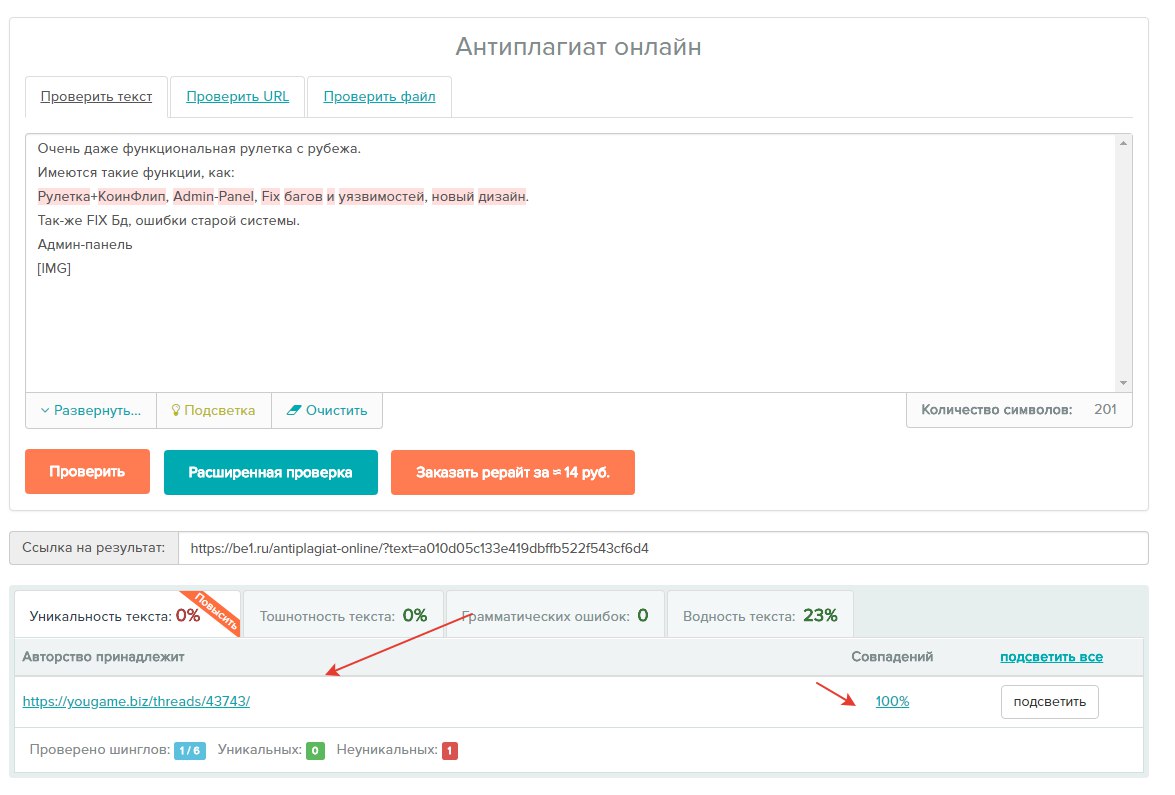Open the Проверить файл tab
1175x795 pixels.
tap(379, 97)
